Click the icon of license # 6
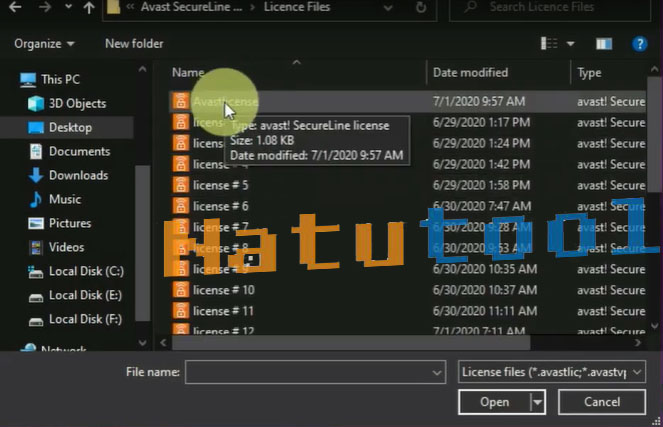This screenshot has height=427, width=663. [181, 206]
